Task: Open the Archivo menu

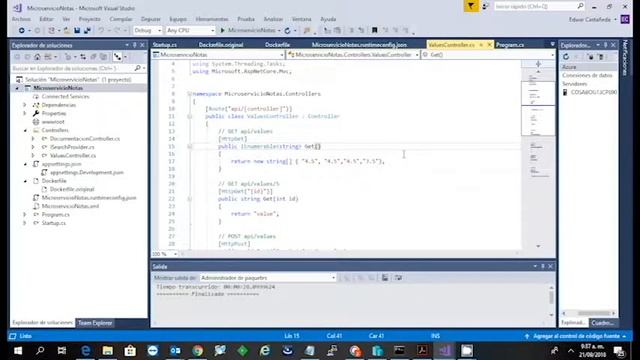Action: tap(21, 19)
